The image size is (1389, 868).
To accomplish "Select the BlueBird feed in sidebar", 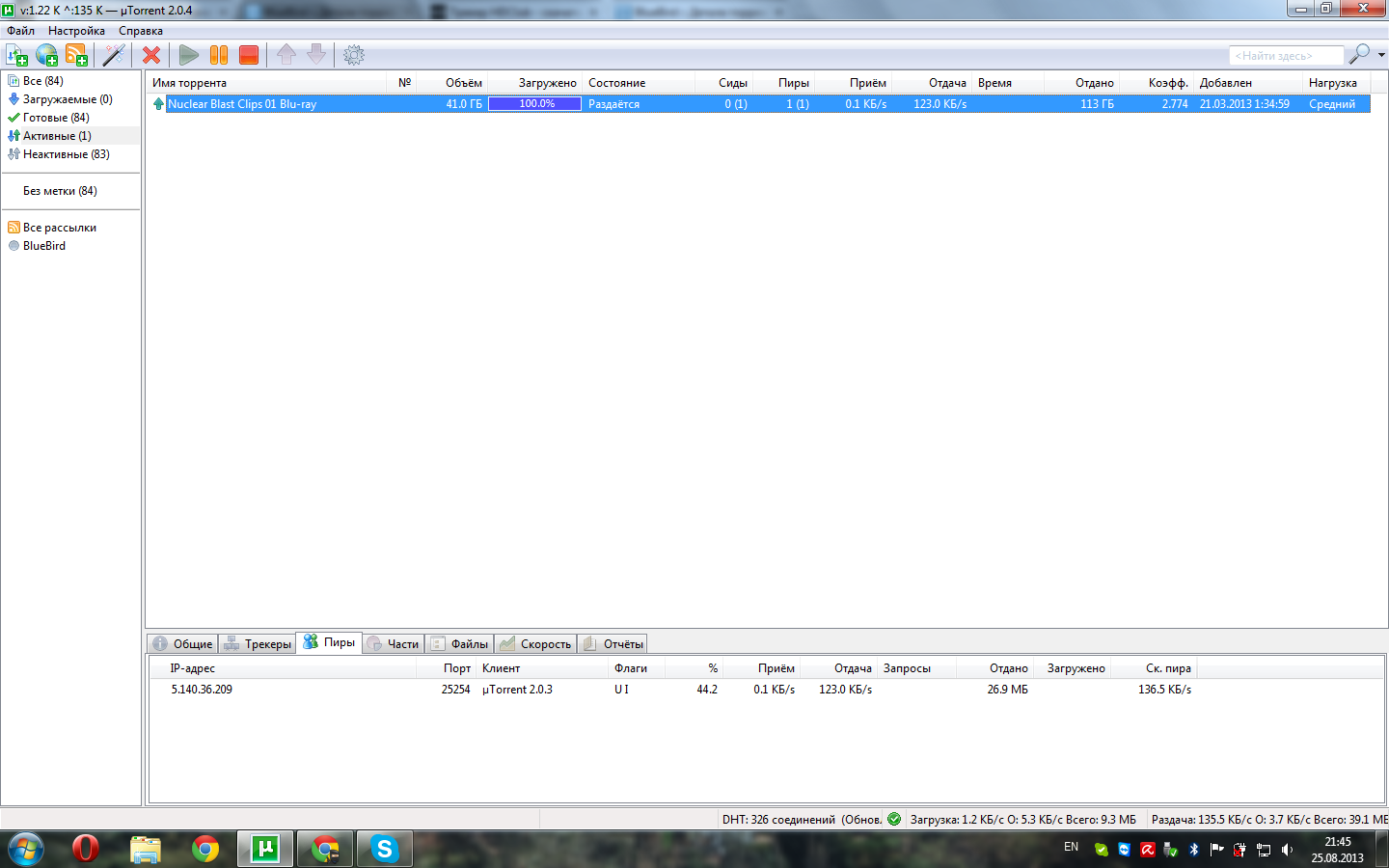I will 44,246.
